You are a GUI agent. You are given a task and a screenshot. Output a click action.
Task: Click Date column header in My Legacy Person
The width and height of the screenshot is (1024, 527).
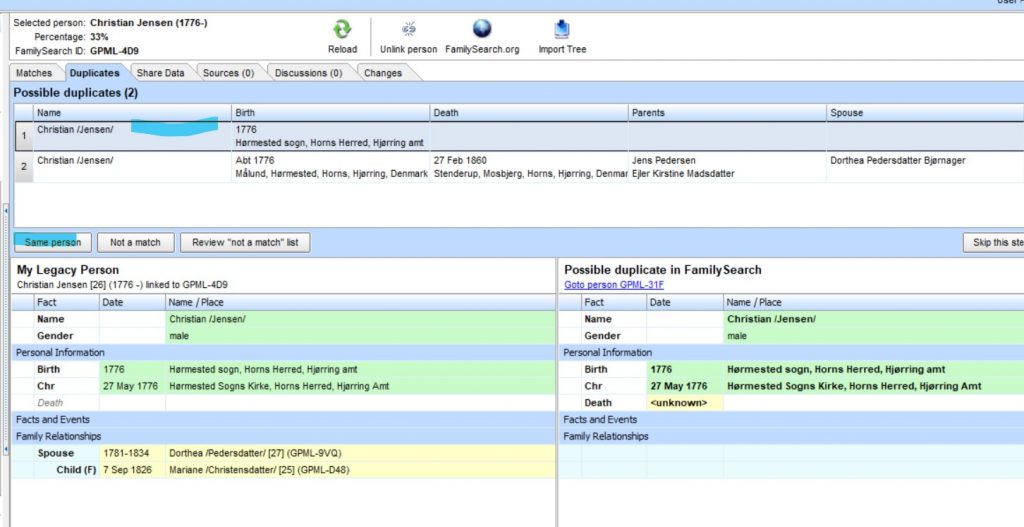(132, 302)
